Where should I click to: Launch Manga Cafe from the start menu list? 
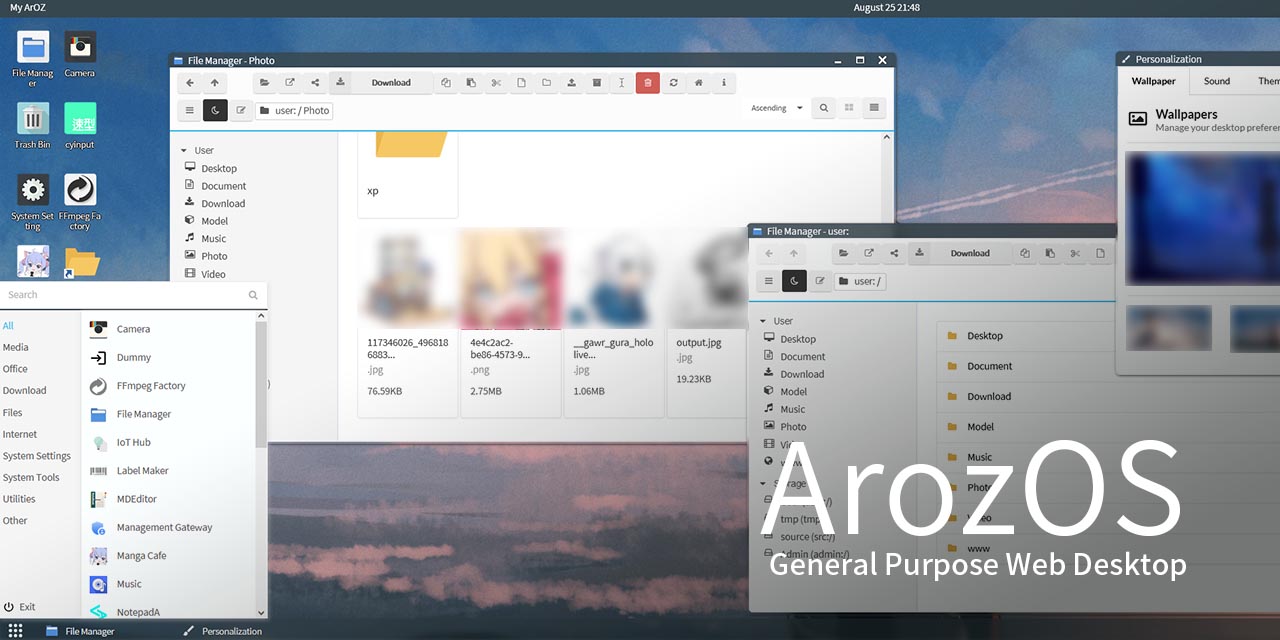click(141, 556)
